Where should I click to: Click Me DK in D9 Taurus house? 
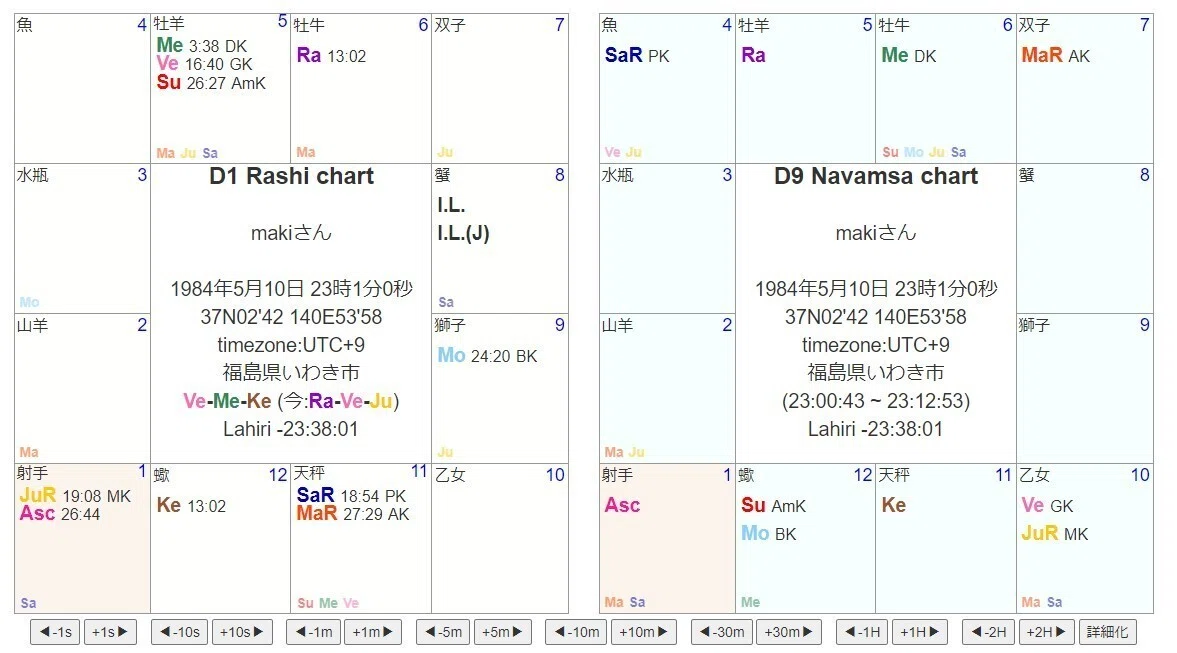pyautogui.click(x=909, y=56)
